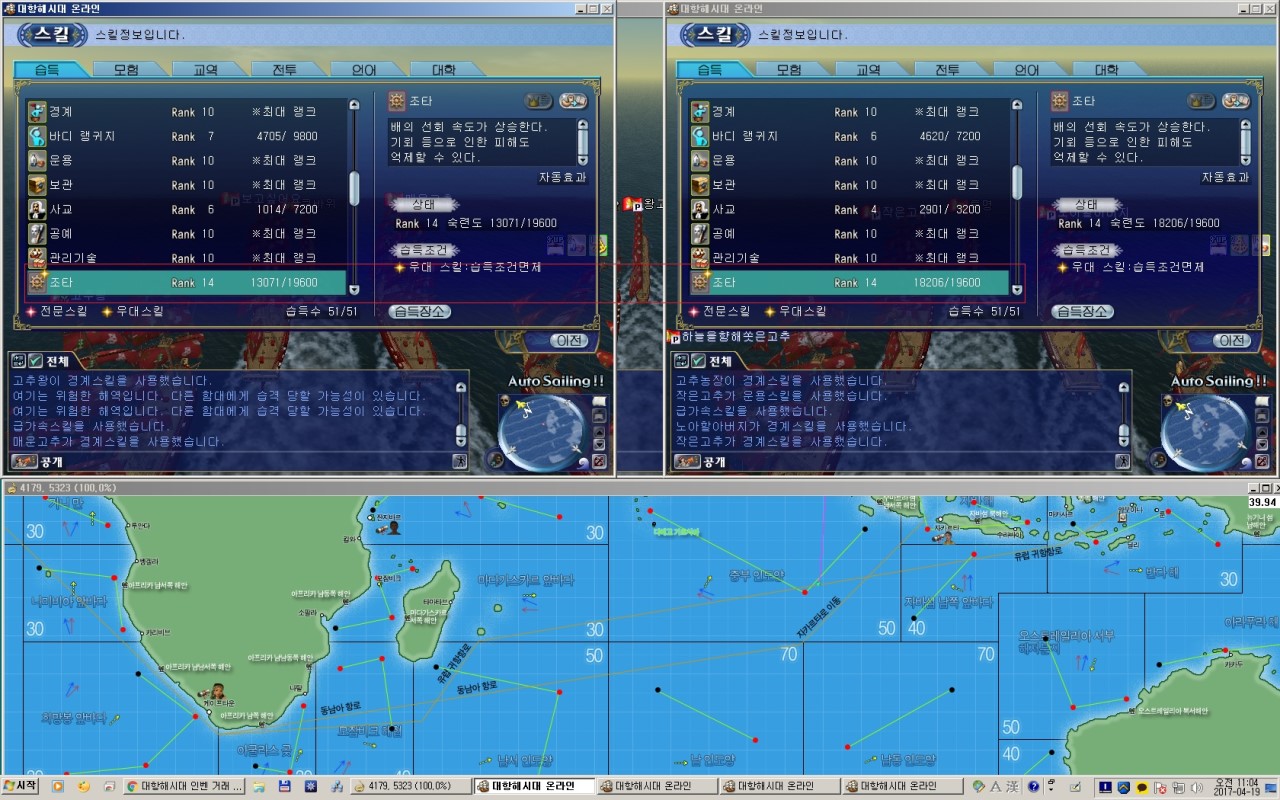Click the 조타 helm icon in the left skill list
Image resolution: width=1280 pixels, height=800 pixels.
(x=38, y=282)
